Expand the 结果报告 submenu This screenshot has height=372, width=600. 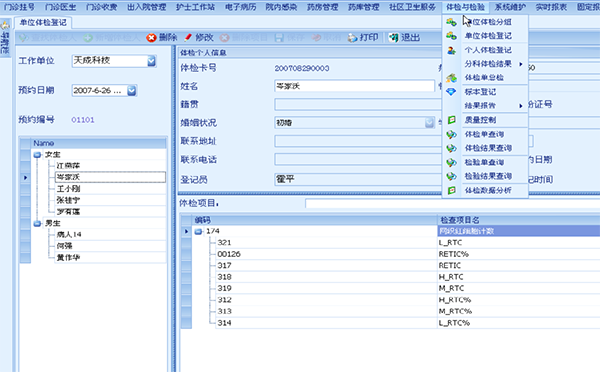point(521,106)
